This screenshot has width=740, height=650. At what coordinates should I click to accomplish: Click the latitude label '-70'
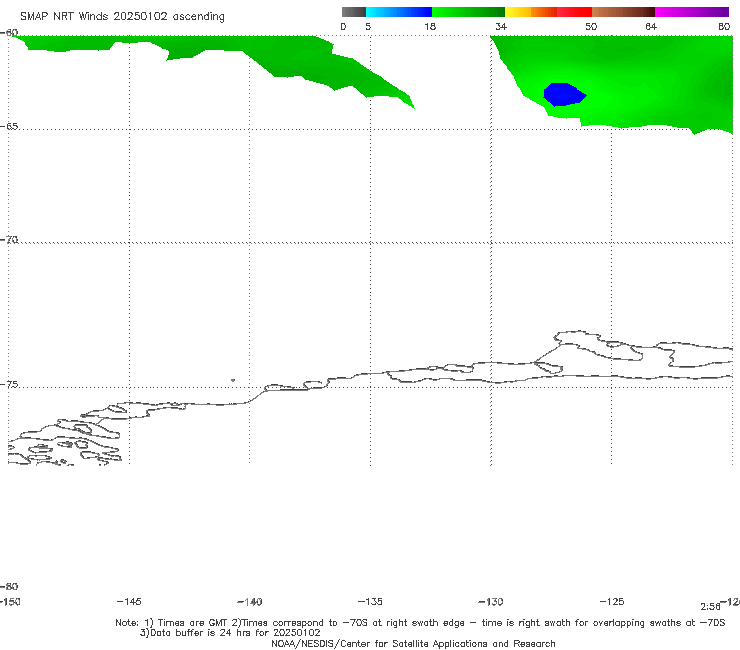click(x=9, y=240)
